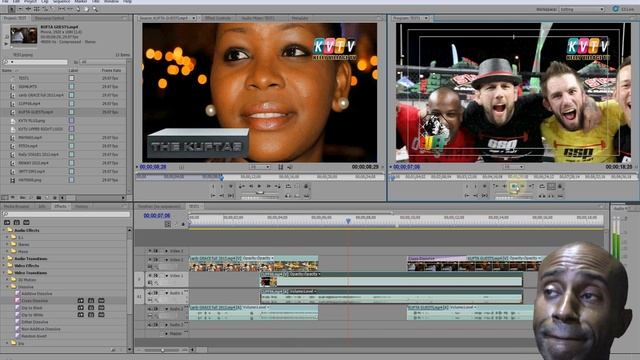Click the Lift button in the Program monitor
Image resolution: width=640 pixels, height=360 pixels.
coord(542,196)
